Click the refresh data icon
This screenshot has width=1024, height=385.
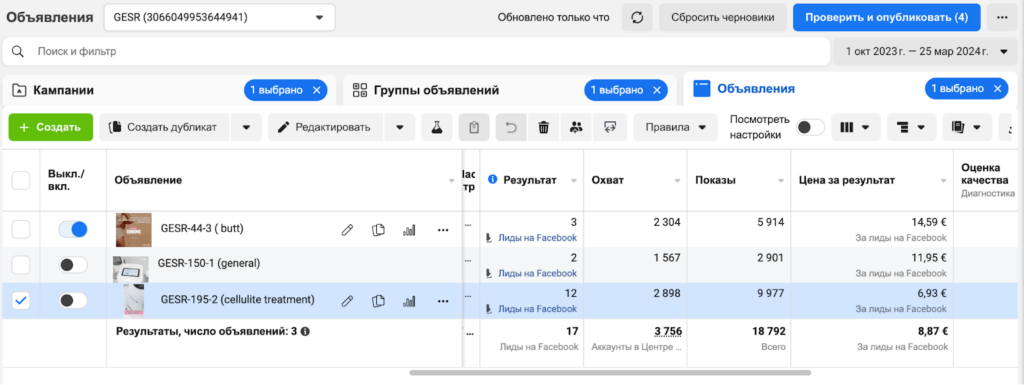pyautogui.click(x=637, y=18)
